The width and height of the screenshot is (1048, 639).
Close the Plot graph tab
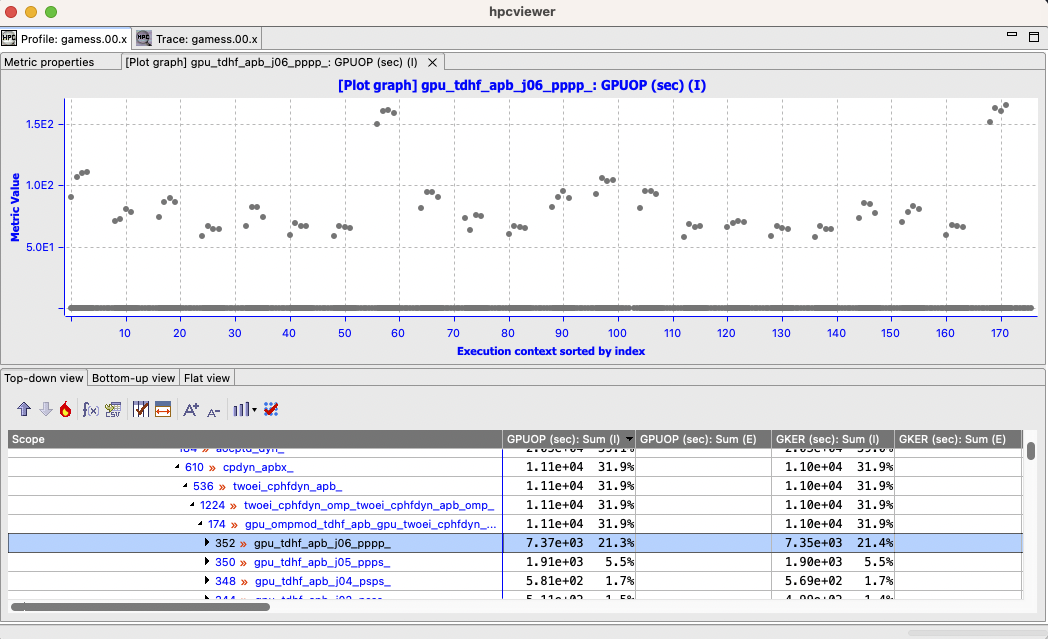click(x=432, y=62)
